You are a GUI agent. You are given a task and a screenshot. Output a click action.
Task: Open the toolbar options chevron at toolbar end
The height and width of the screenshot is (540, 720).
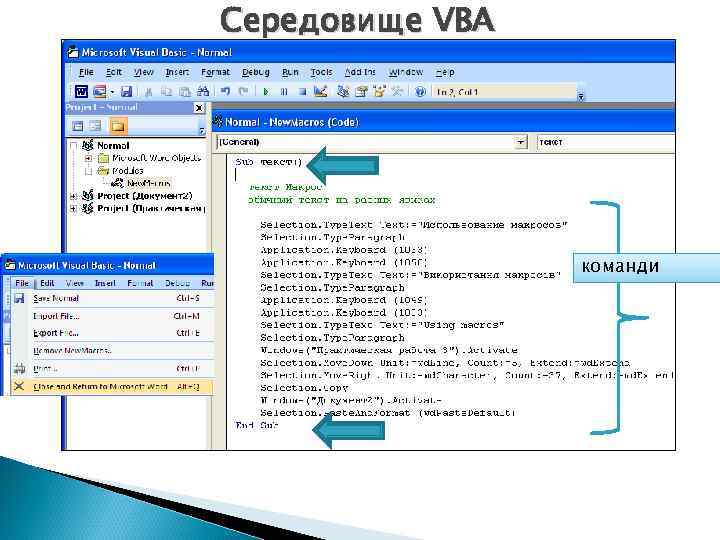tap(580, 96)
